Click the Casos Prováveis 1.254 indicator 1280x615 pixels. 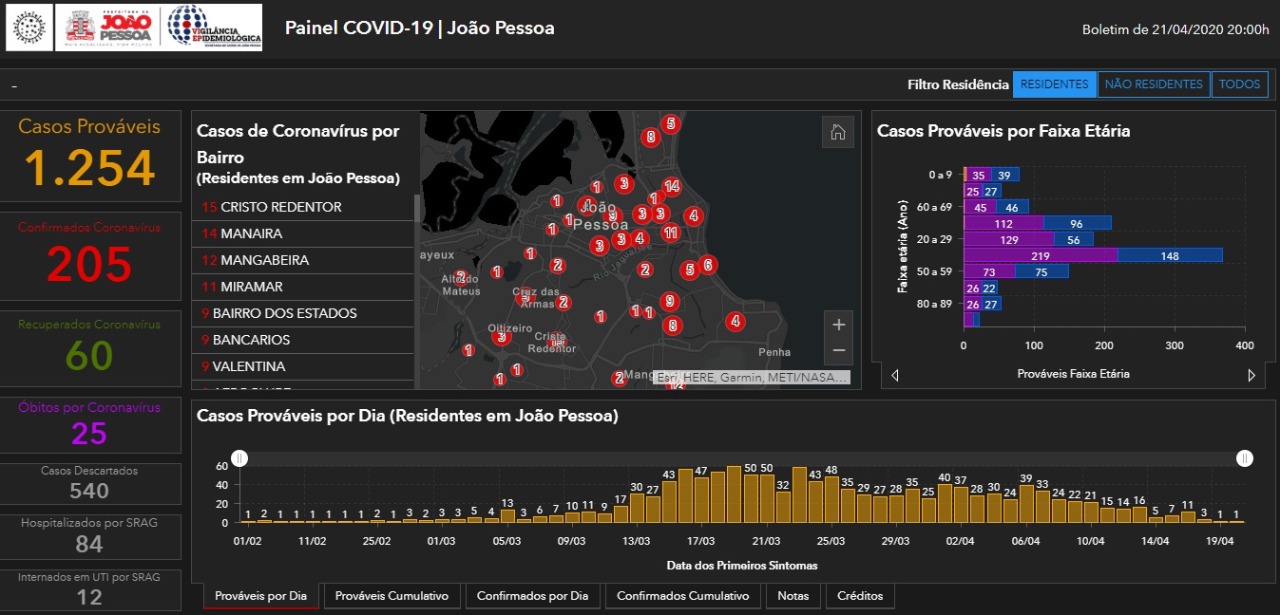pyautogui.click(x=90, y=156)
